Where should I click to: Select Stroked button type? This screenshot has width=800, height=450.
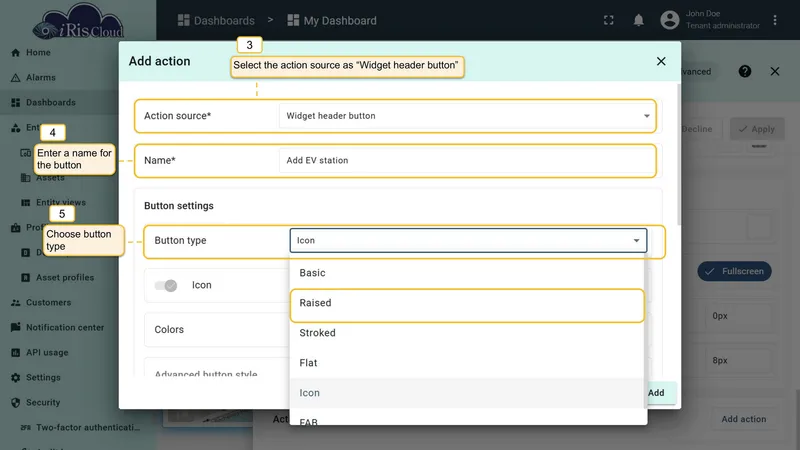[467, 333]
